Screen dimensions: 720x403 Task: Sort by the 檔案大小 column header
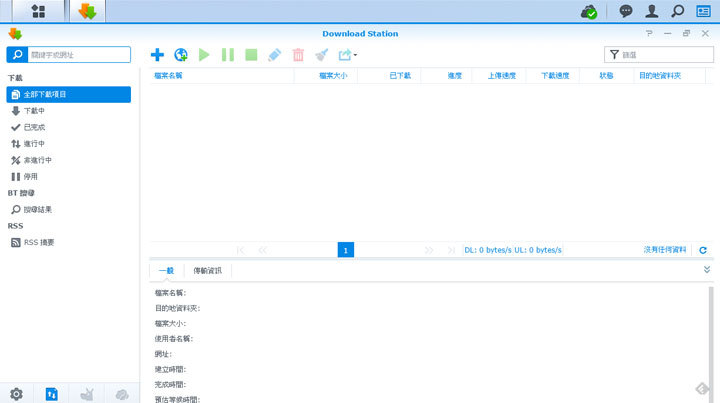coord(333,75)
